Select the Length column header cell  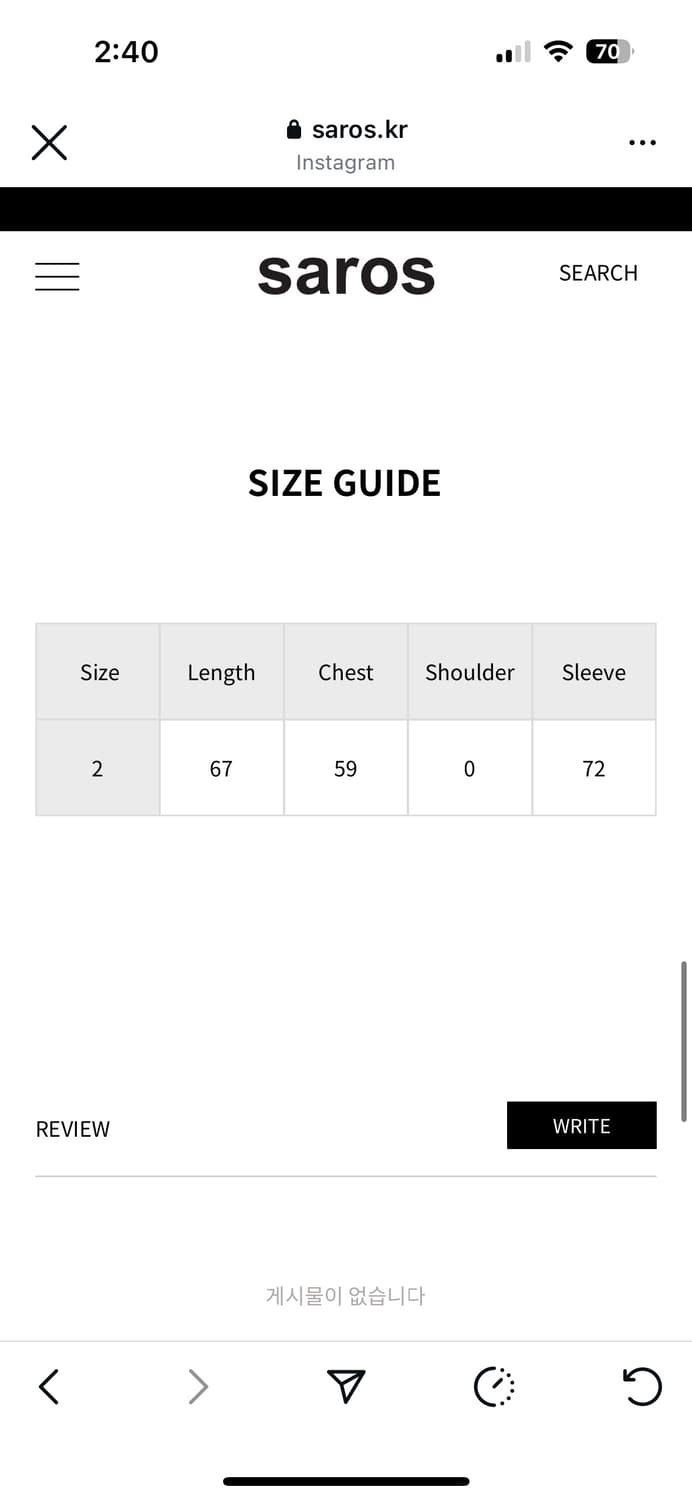point(221,672)
